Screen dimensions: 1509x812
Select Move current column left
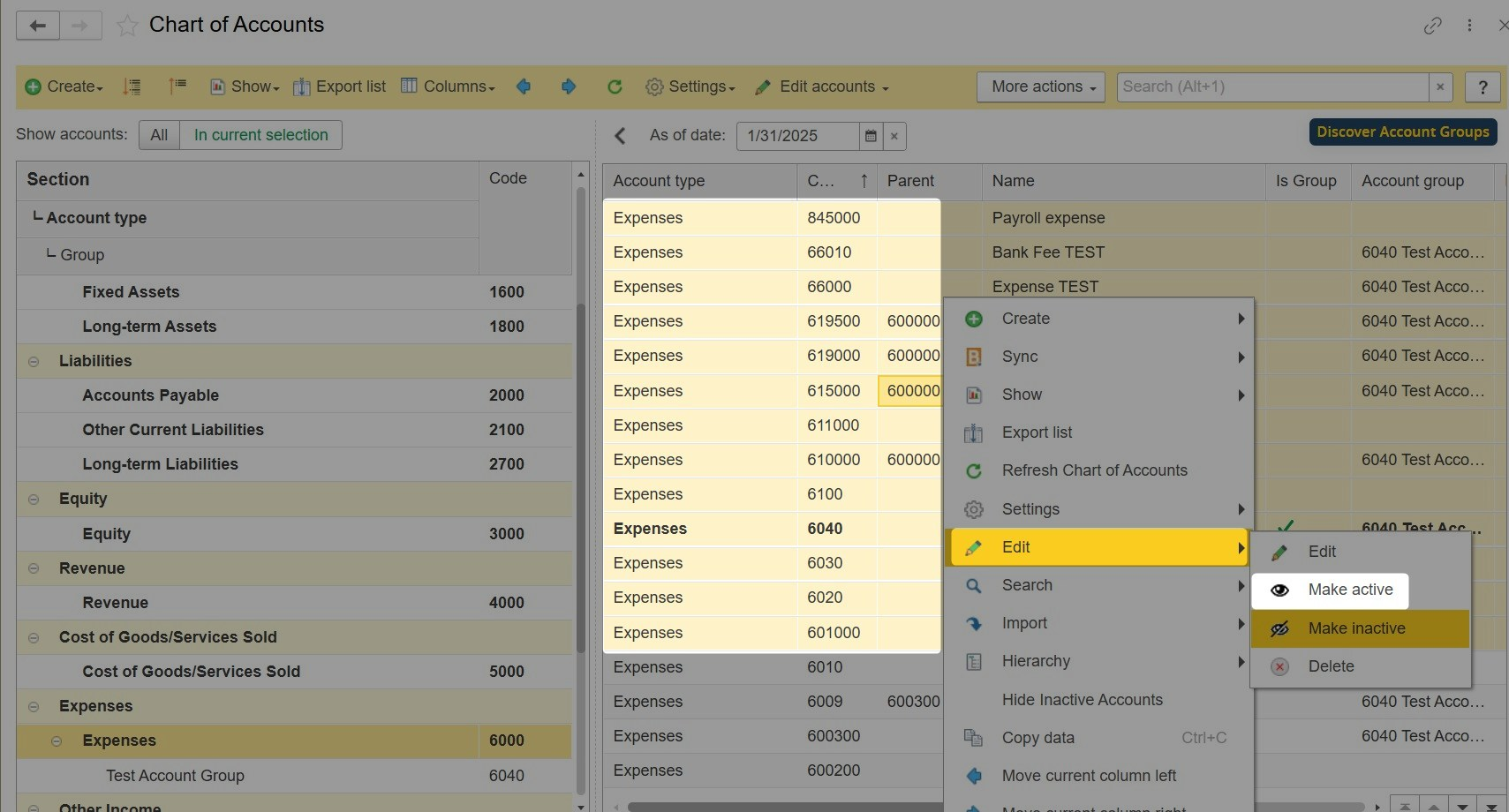(1099, 776)
